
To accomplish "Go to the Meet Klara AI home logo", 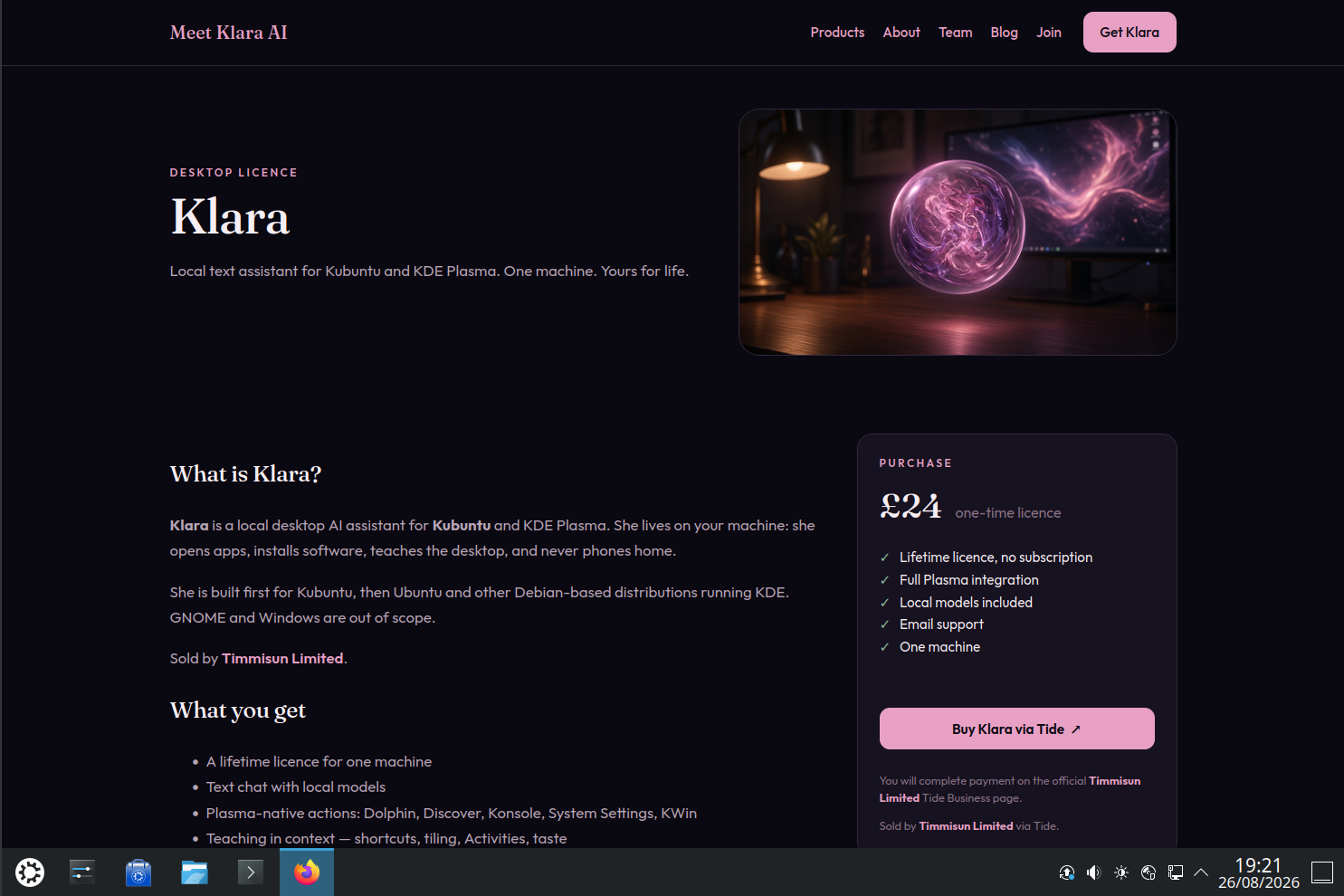I will 229,33.
